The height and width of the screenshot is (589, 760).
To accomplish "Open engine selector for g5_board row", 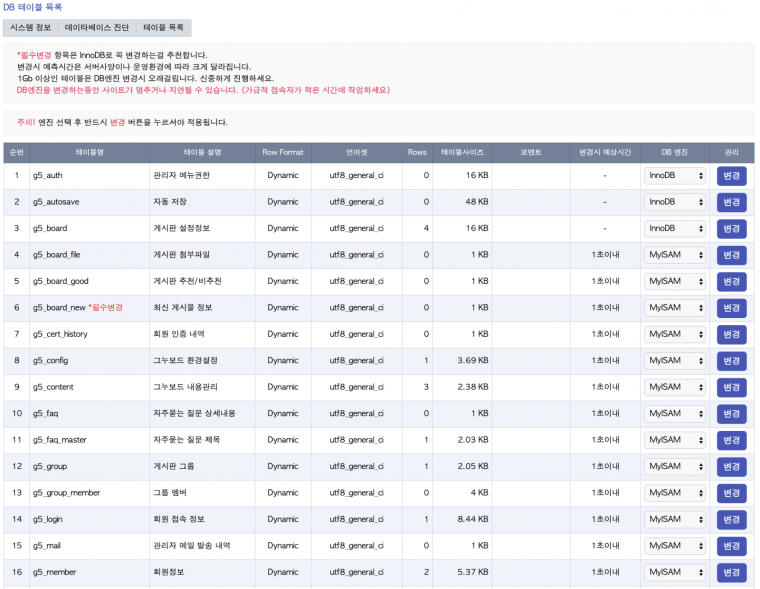I will tap(676, 228).
